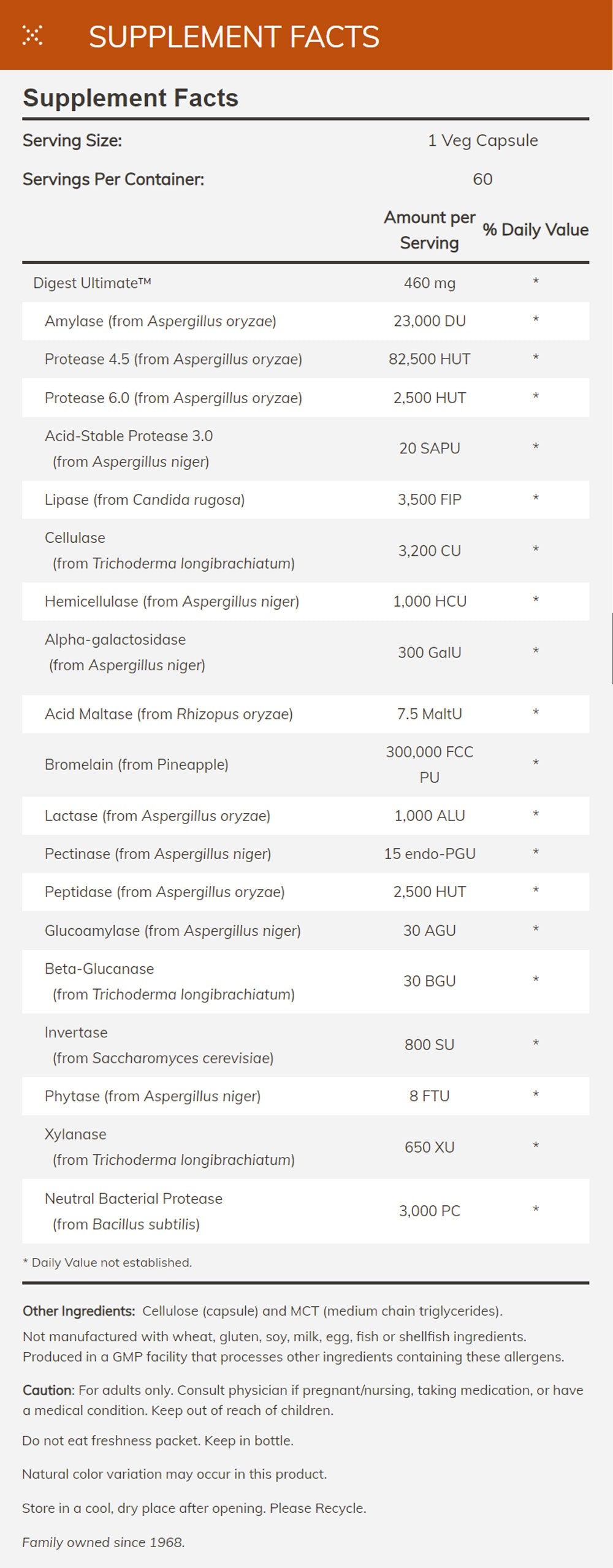Select the Serving Size label

72,140
